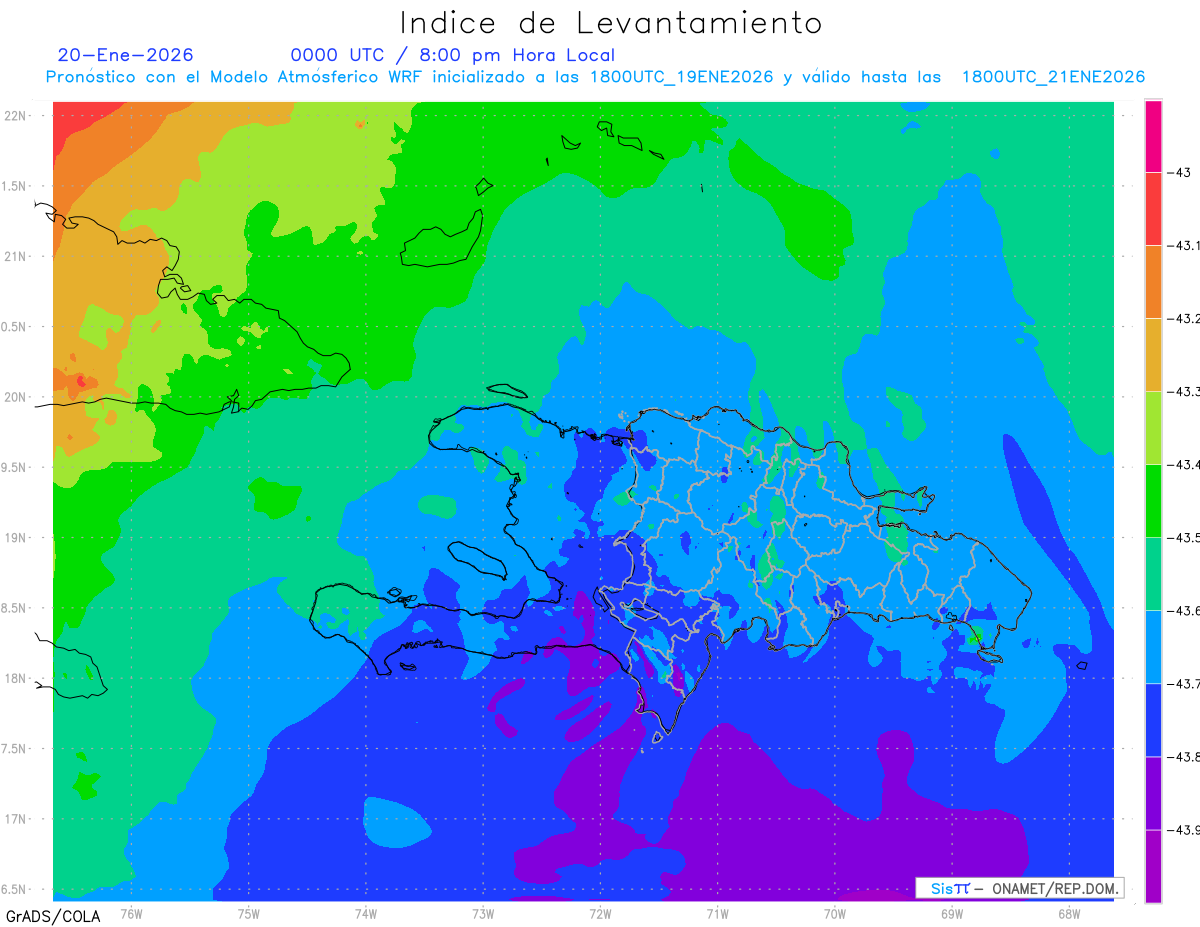Click the light blue legend swatch below -43.6
Viewport: 1200px width, 927px height.
[1153, 646]
